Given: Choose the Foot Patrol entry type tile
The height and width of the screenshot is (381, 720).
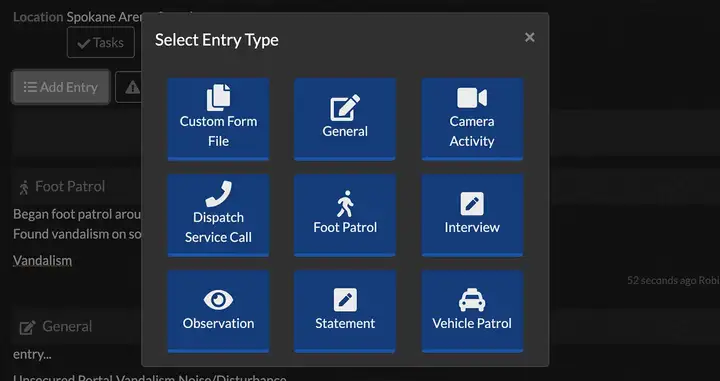Looking at the screenshot, I should click(345, 215).
